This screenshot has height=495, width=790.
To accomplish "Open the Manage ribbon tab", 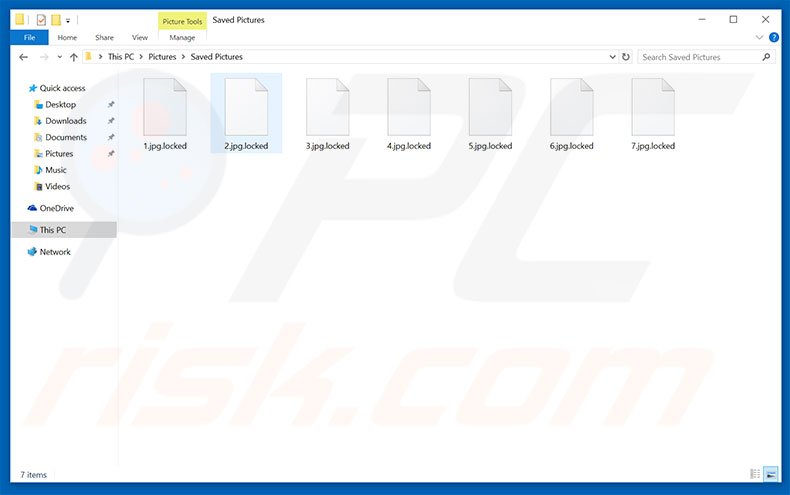I will (x=182, y=37).
